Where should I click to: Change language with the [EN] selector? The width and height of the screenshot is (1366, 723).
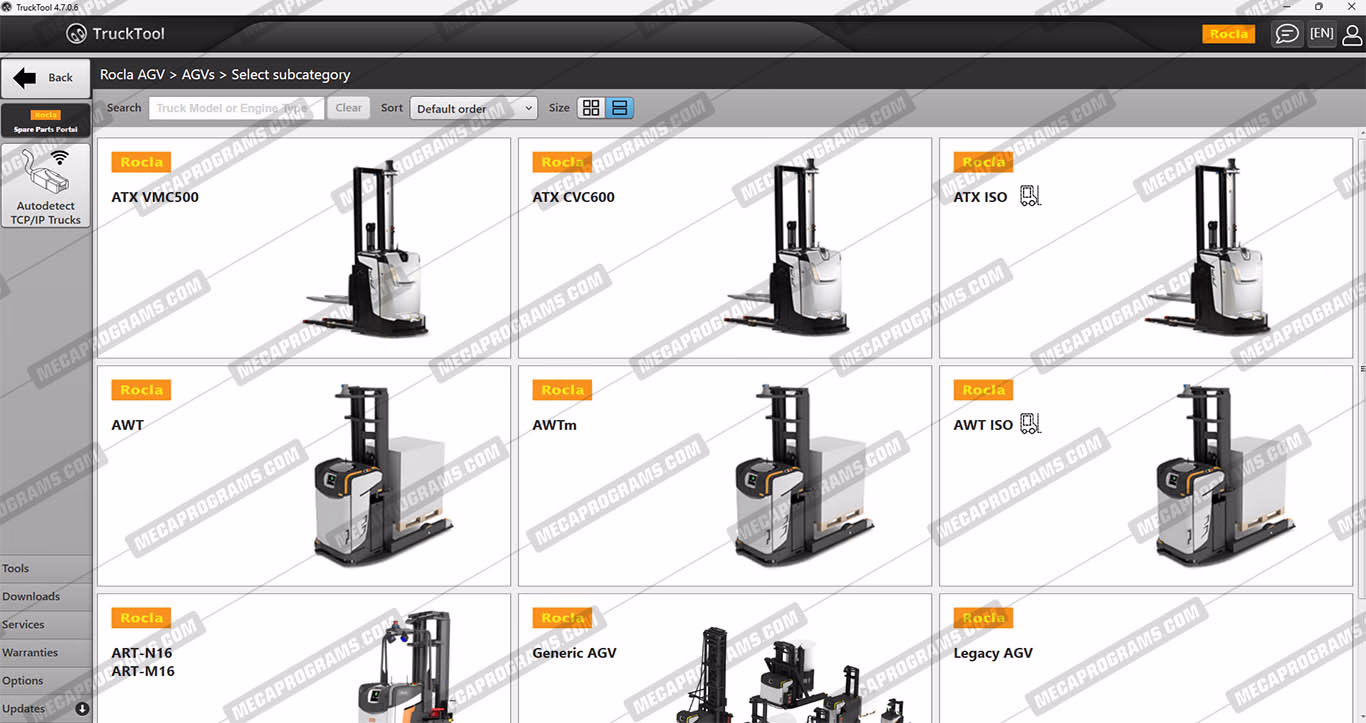pos(1322,33)
